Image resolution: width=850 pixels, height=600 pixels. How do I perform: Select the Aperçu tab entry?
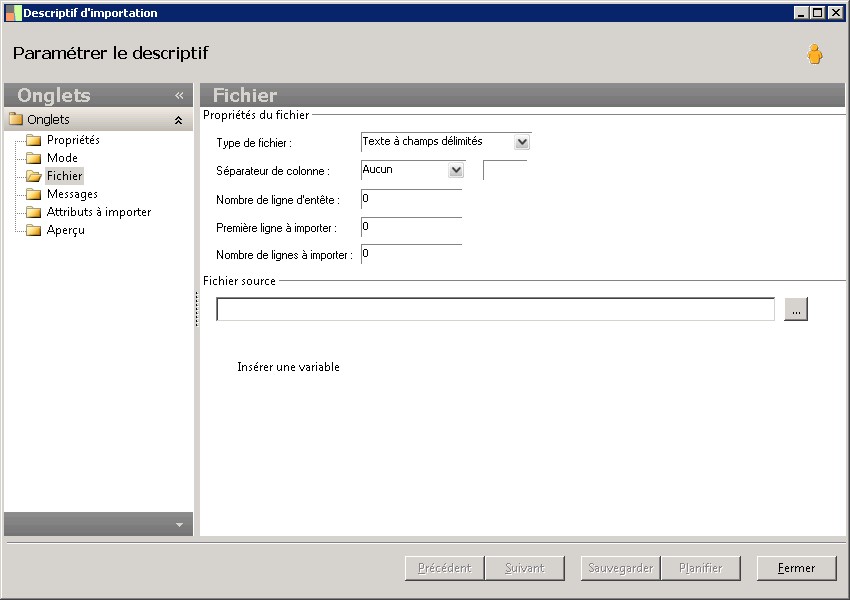(x=66, y=230)
